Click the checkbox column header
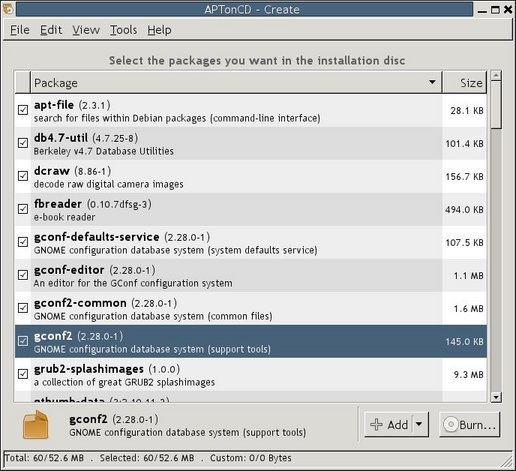The height and width of the screenshot is (471, 516). pyautogui.click(x=23, y=82)
